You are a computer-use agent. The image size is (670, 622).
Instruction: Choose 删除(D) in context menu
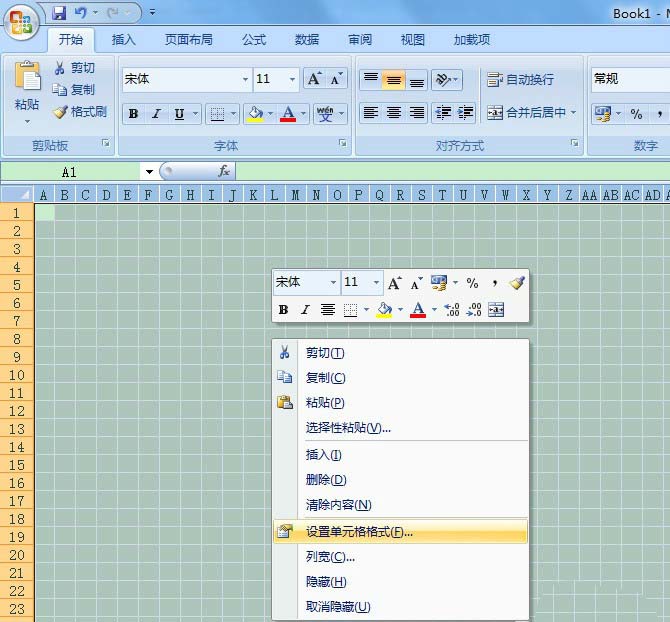tap(400, 479)
